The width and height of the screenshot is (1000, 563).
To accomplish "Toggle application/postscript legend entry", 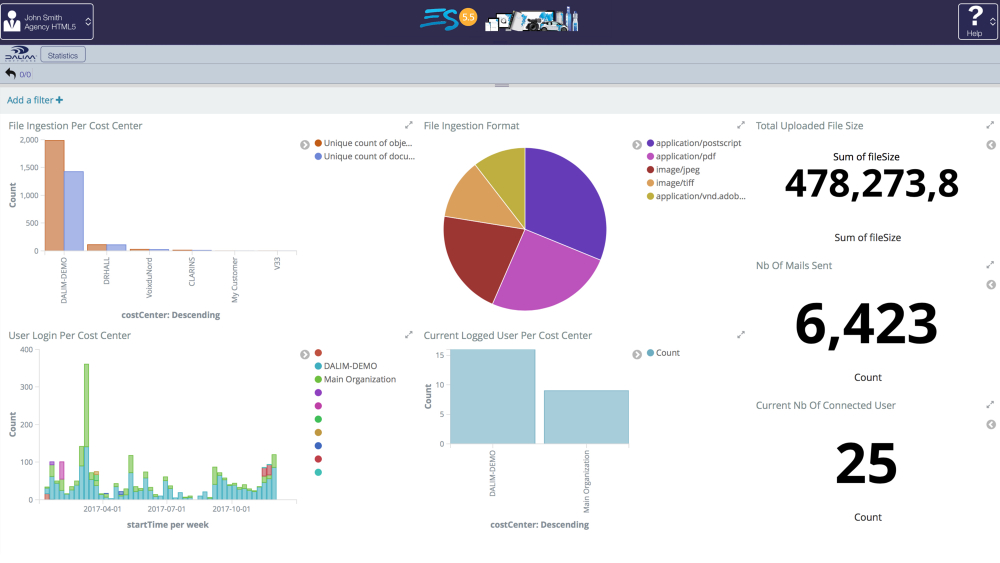I will pyautogui.click(x=698, y=144).
